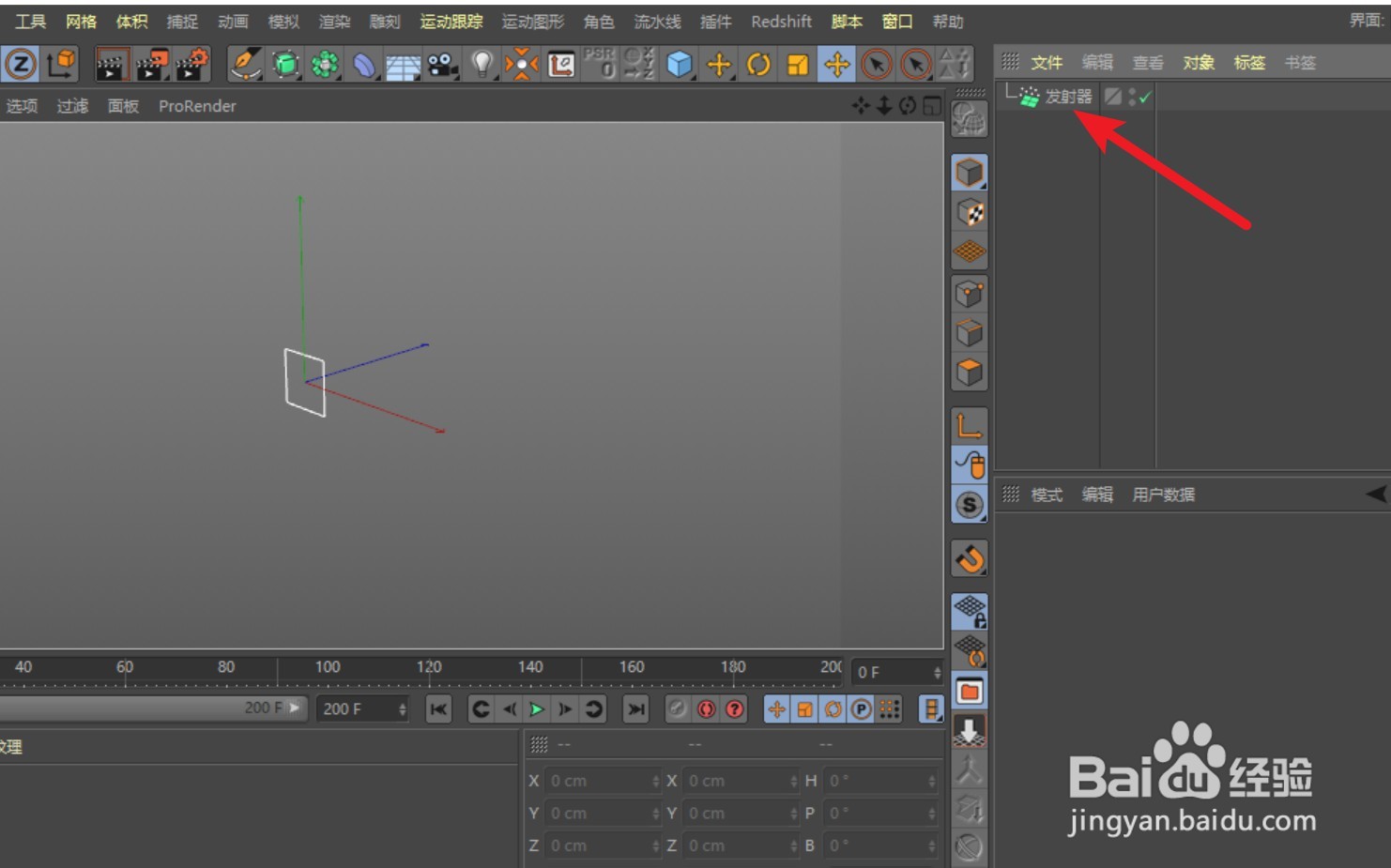Activate the highlighted four-arrow move icon

click(836, 64)
